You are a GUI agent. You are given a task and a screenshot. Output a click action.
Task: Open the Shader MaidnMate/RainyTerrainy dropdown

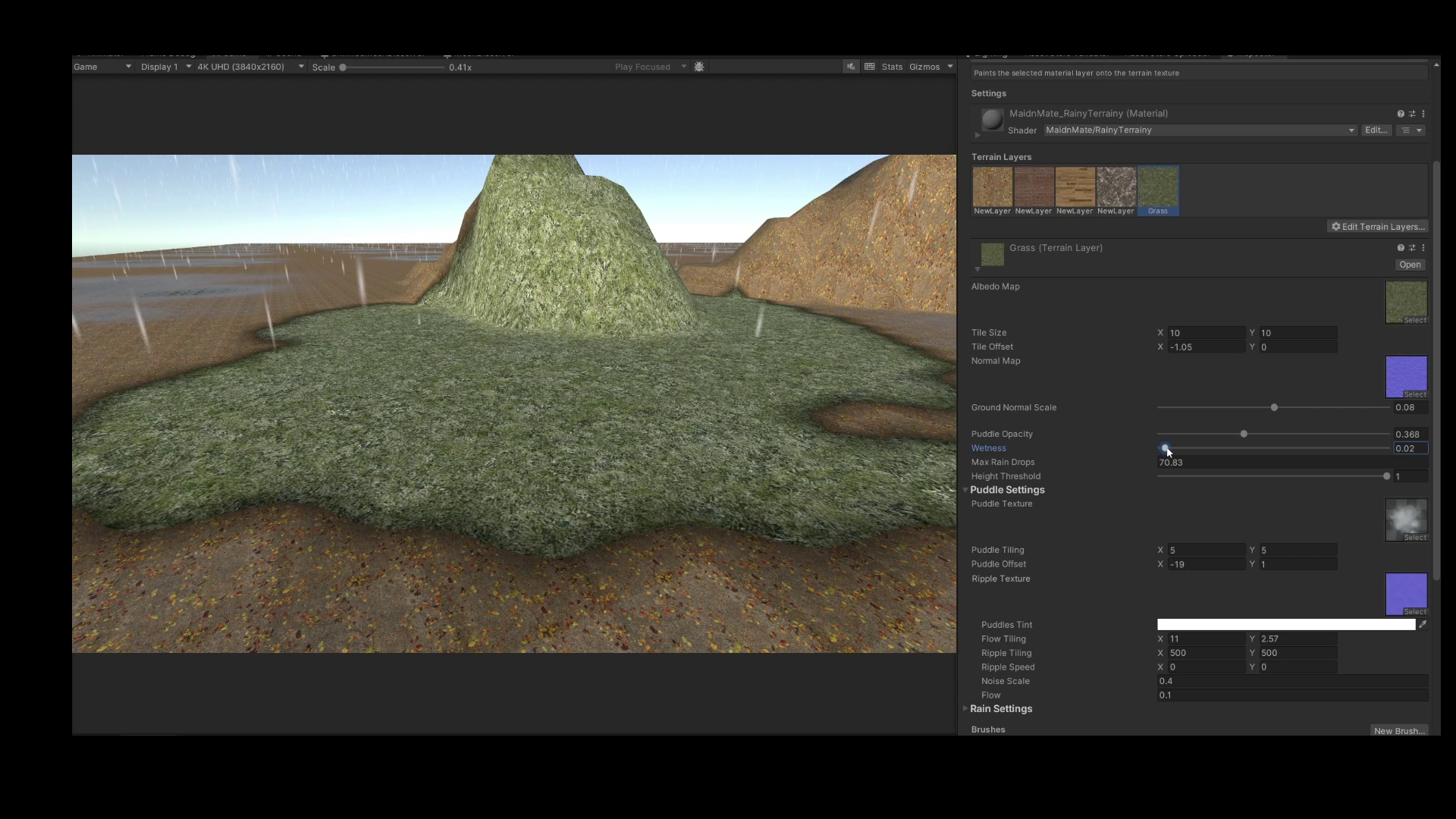[1200, 130]
